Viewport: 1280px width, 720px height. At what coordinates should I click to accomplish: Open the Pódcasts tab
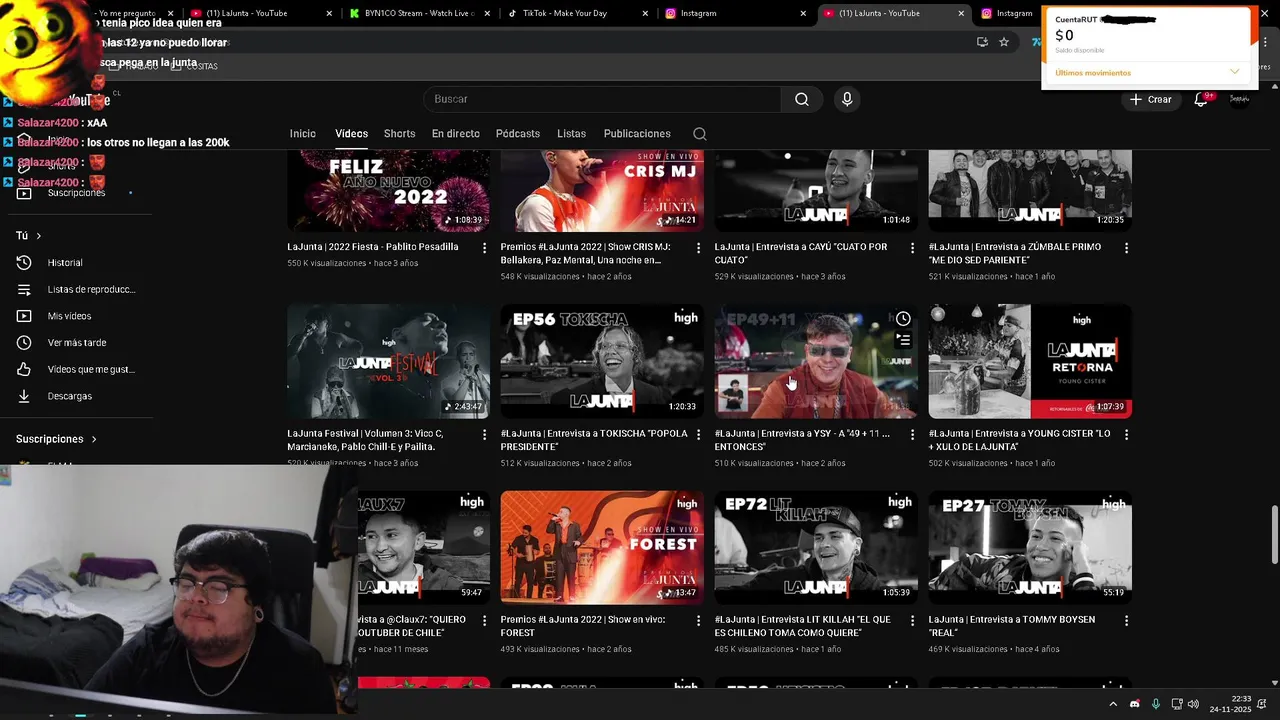pos(518,134)
